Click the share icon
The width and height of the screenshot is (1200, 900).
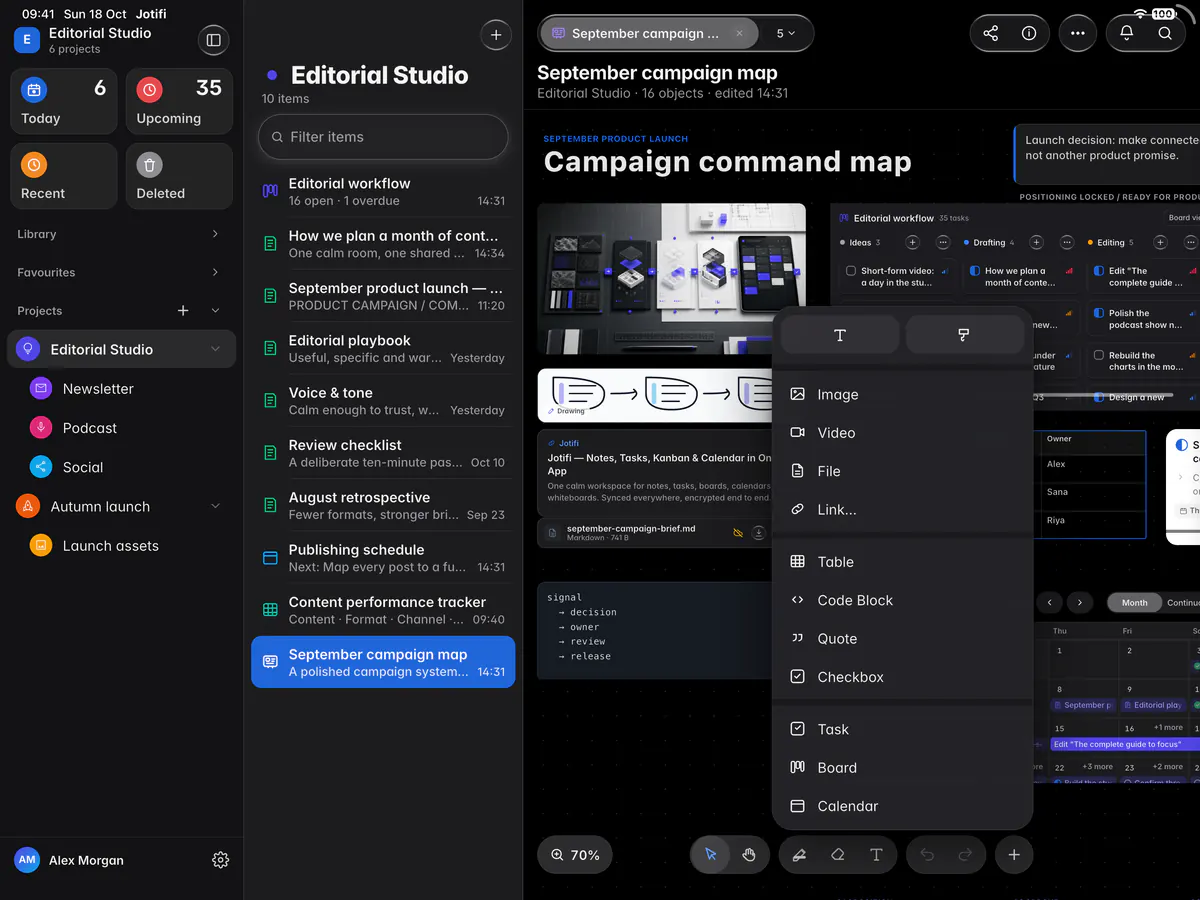click(991, 33)
